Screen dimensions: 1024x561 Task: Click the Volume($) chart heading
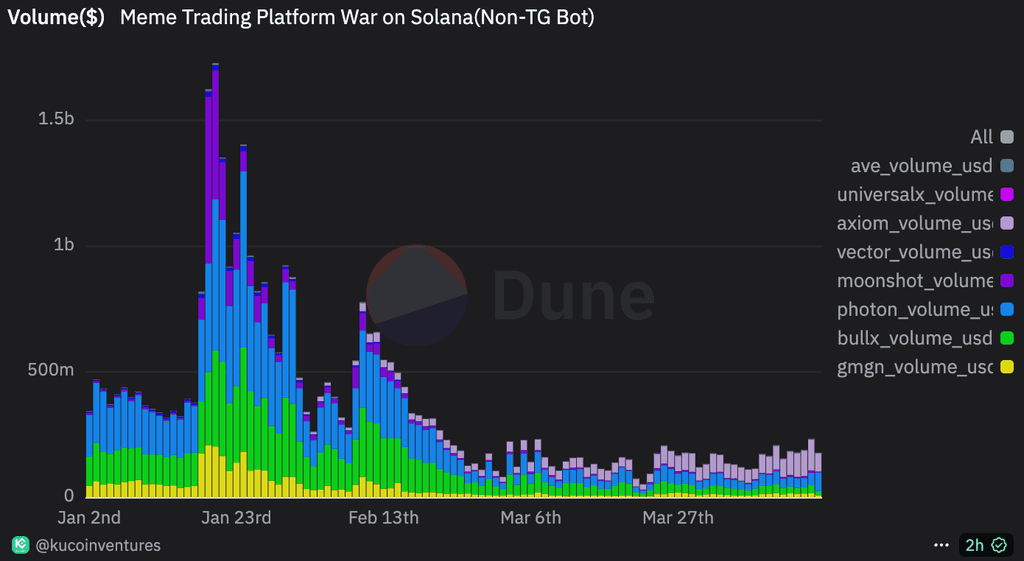56,17
